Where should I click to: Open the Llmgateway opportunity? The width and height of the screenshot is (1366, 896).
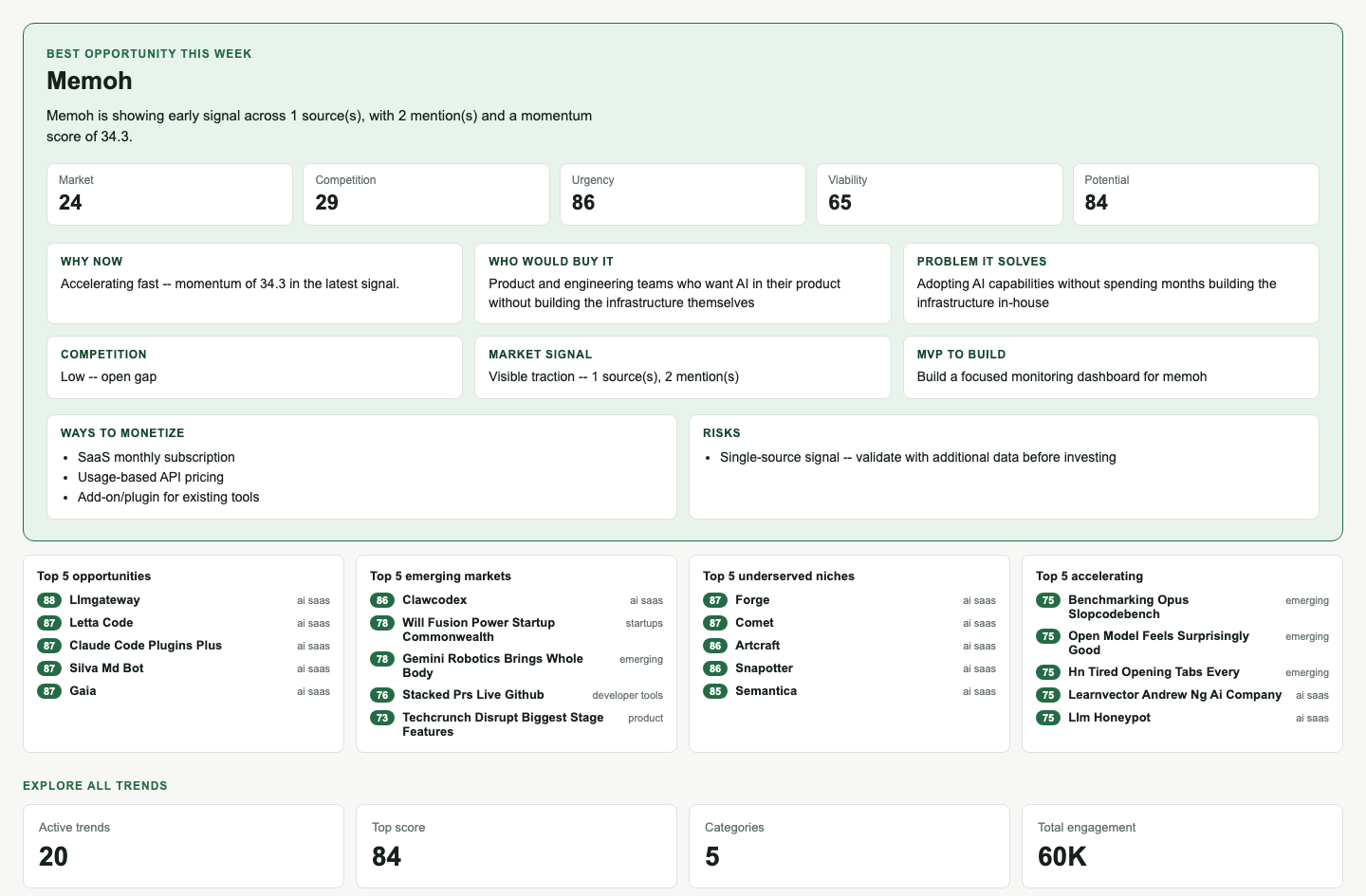183,600
